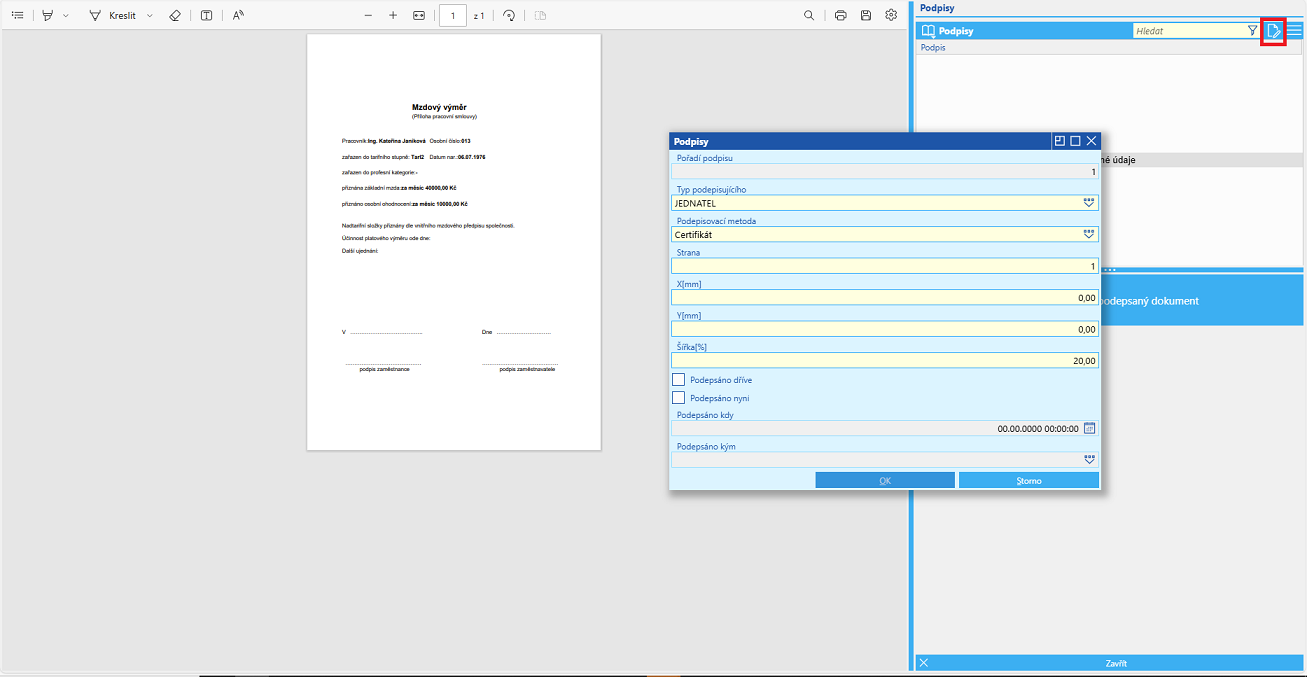Click the pin icon in Podpisy dialog title
This screenshot has width=1307, height=677.
point(1060,142)
